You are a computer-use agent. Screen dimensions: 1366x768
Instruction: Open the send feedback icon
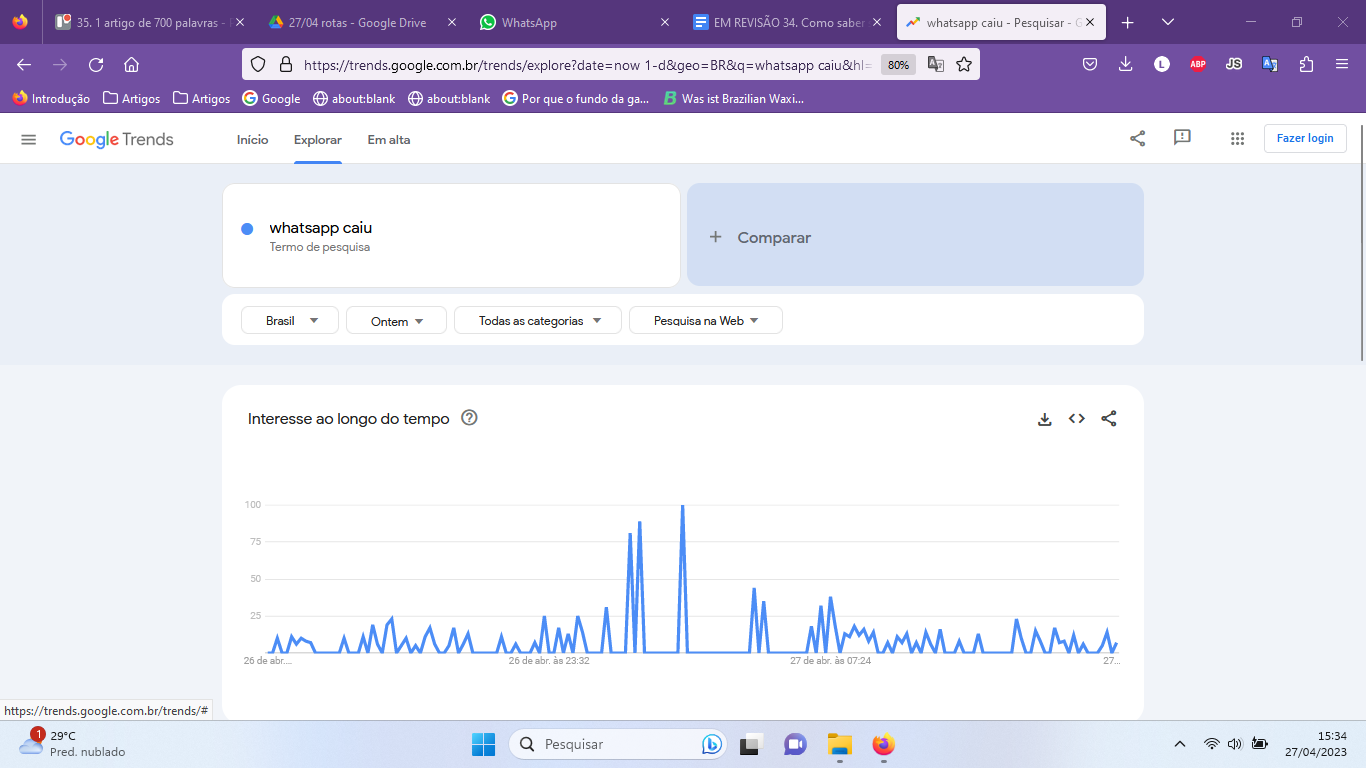(1182, 138)
